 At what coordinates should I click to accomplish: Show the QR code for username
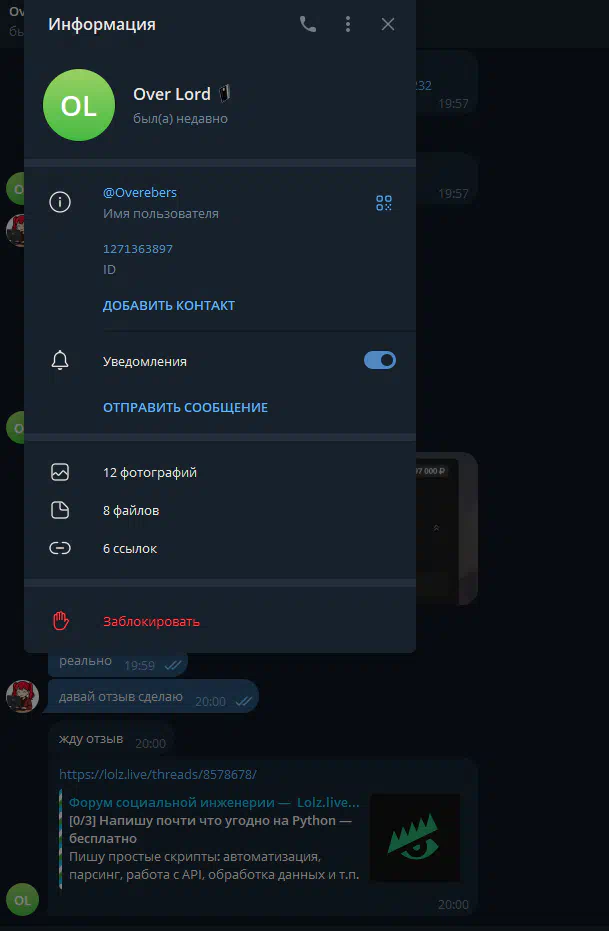point(383,203)
